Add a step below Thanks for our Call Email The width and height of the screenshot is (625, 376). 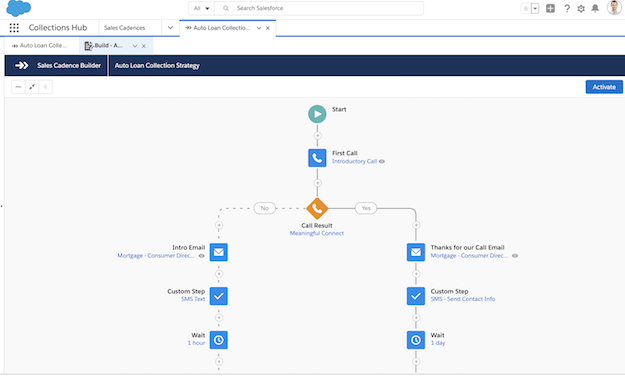tap(416, 274)
